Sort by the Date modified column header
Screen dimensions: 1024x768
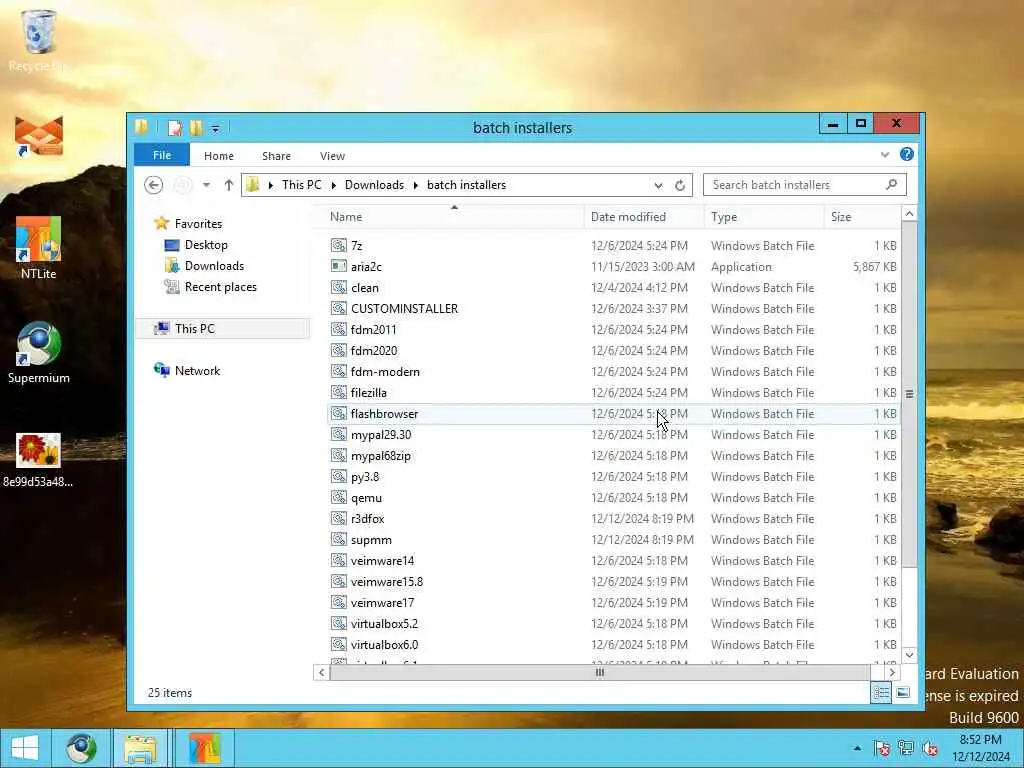[x=644, y=217]
